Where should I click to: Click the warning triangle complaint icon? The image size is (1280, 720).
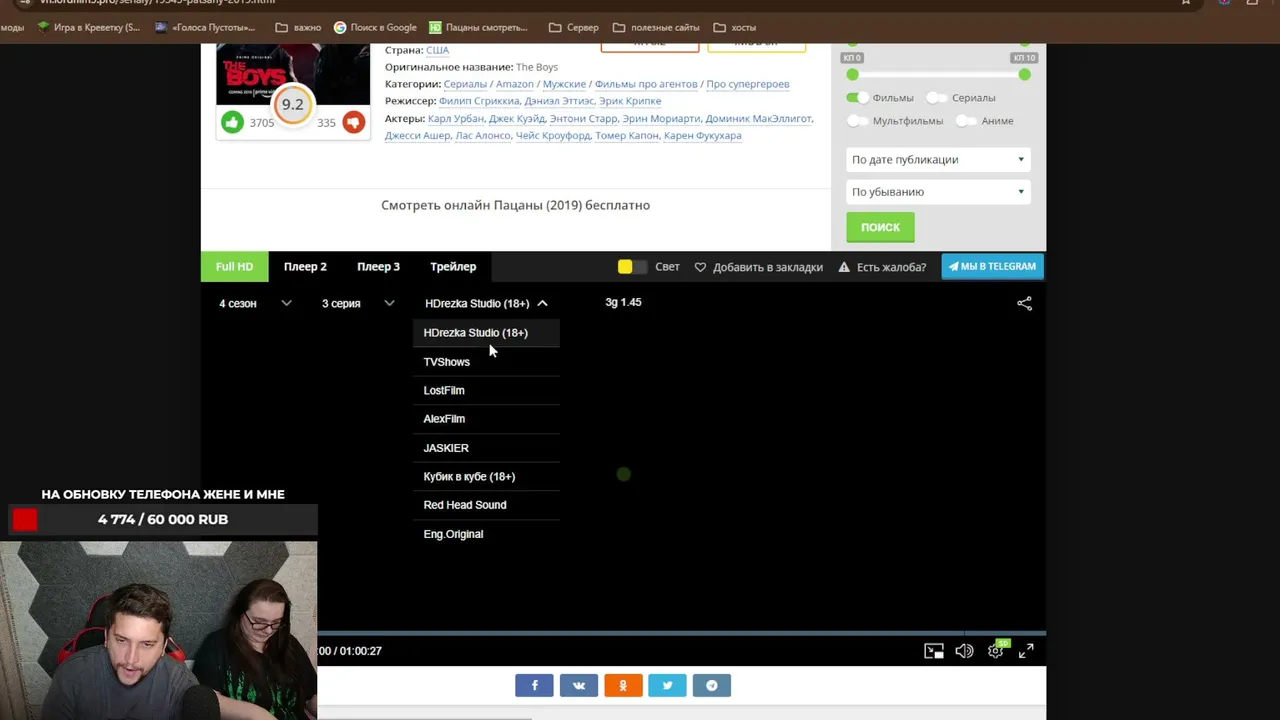(x=844, y=267)
